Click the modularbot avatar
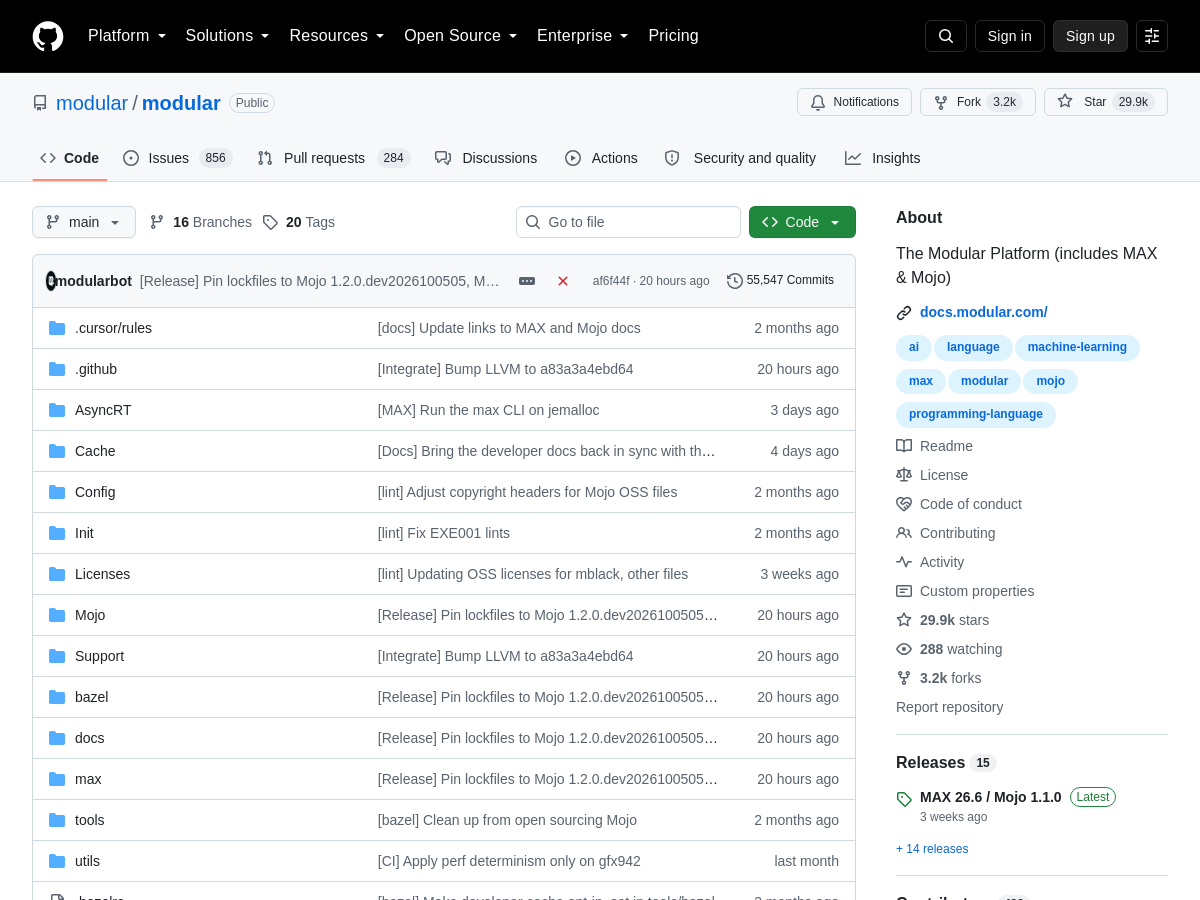The image size is (1200, 900). click(x=51, y=281)
